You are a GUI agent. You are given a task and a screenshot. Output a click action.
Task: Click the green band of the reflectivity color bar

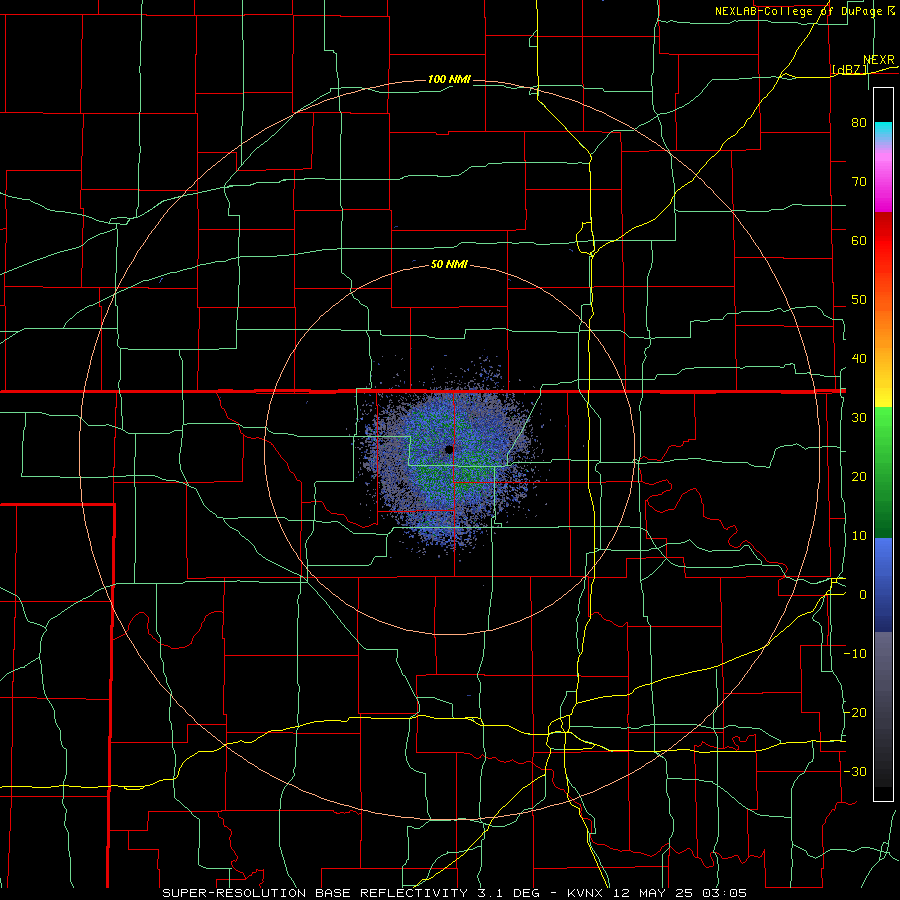pos(883,472)
